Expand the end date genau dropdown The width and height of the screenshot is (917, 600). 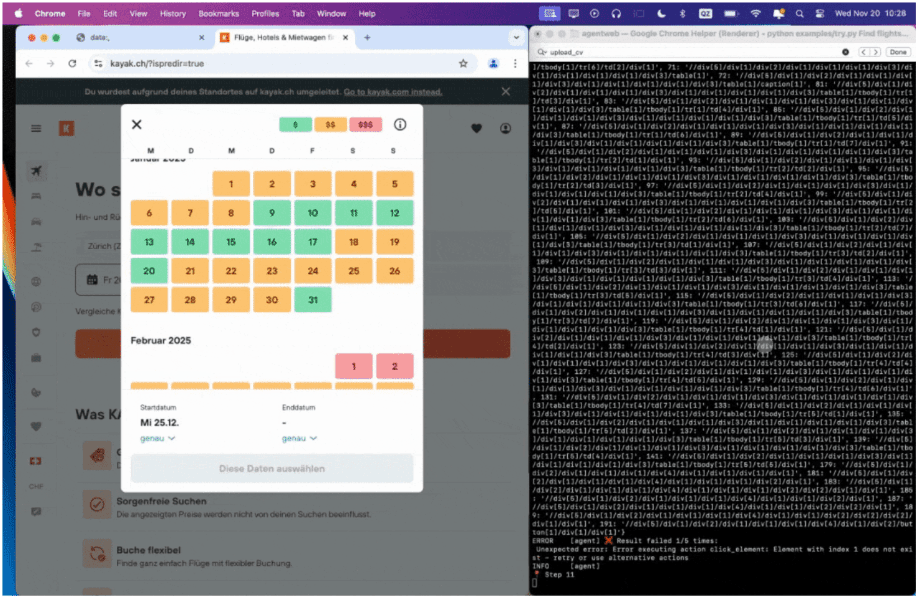pyautogui.click(x=299, y=439)
